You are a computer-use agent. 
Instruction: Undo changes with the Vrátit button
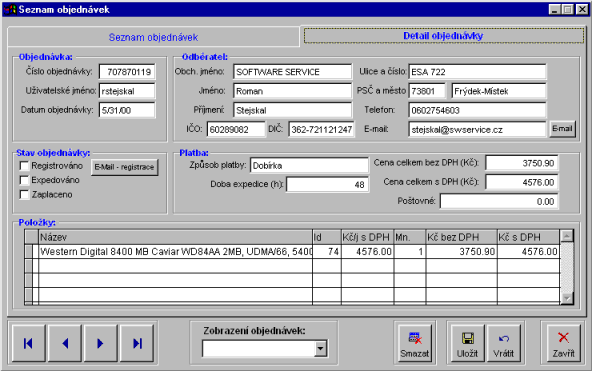tap(503, 344)
